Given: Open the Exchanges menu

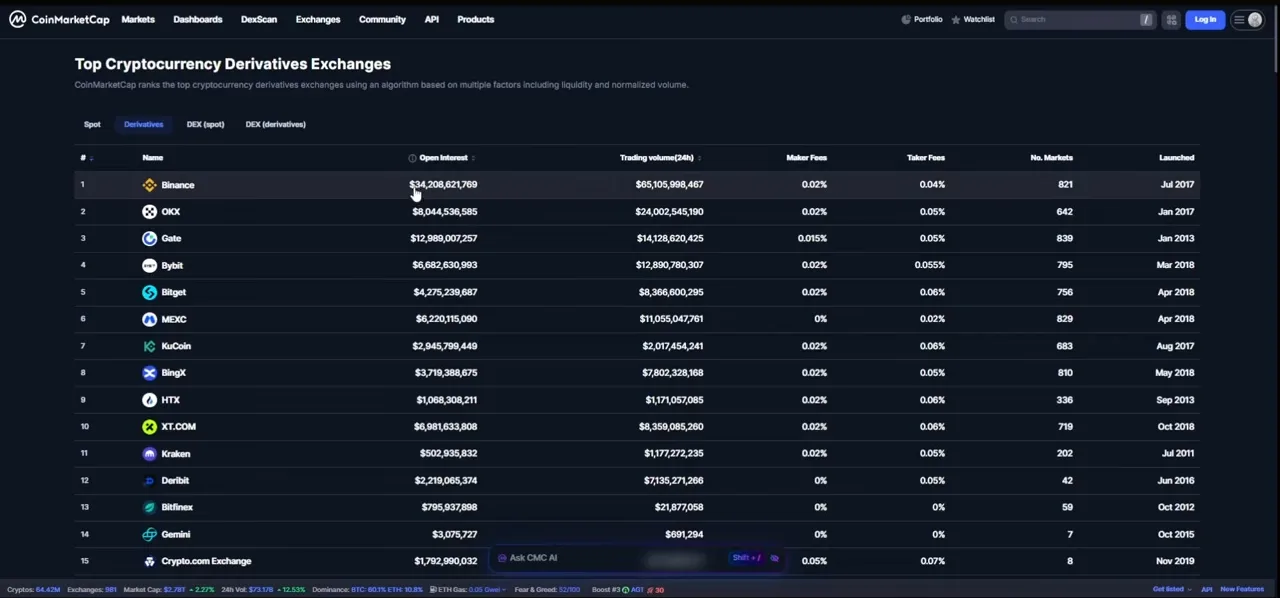Looking at the screenshot, I should click(x=318, y=19).
